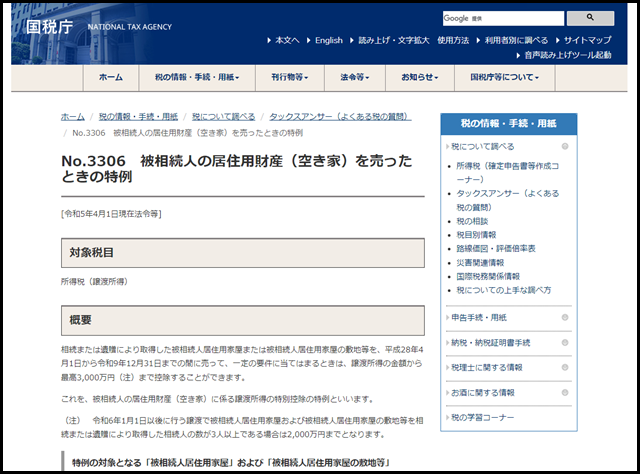Open 税の学習コーナー sidebar item
The height and width of the screenshot is (474, 640).
[x=482, y=417]
